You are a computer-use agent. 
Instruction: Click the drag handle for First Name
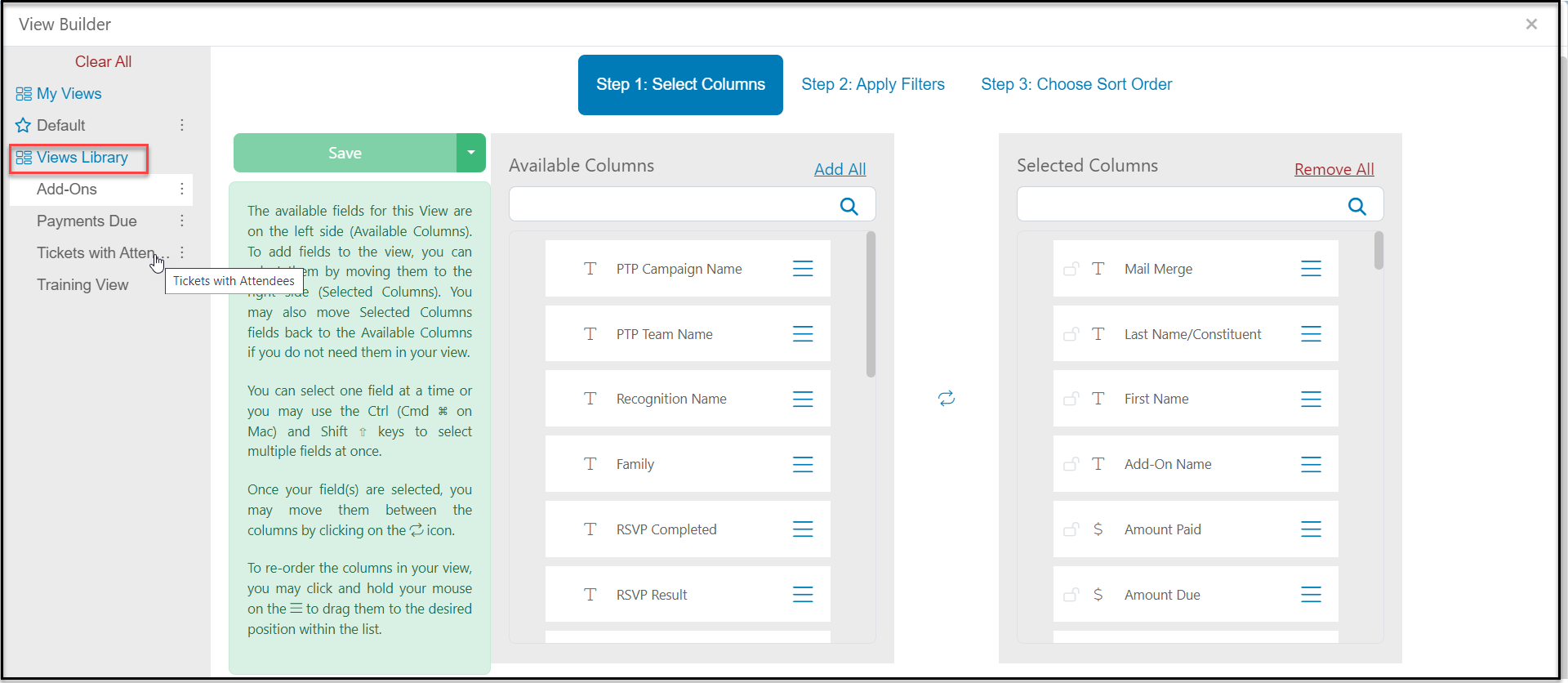(1311, 399)
